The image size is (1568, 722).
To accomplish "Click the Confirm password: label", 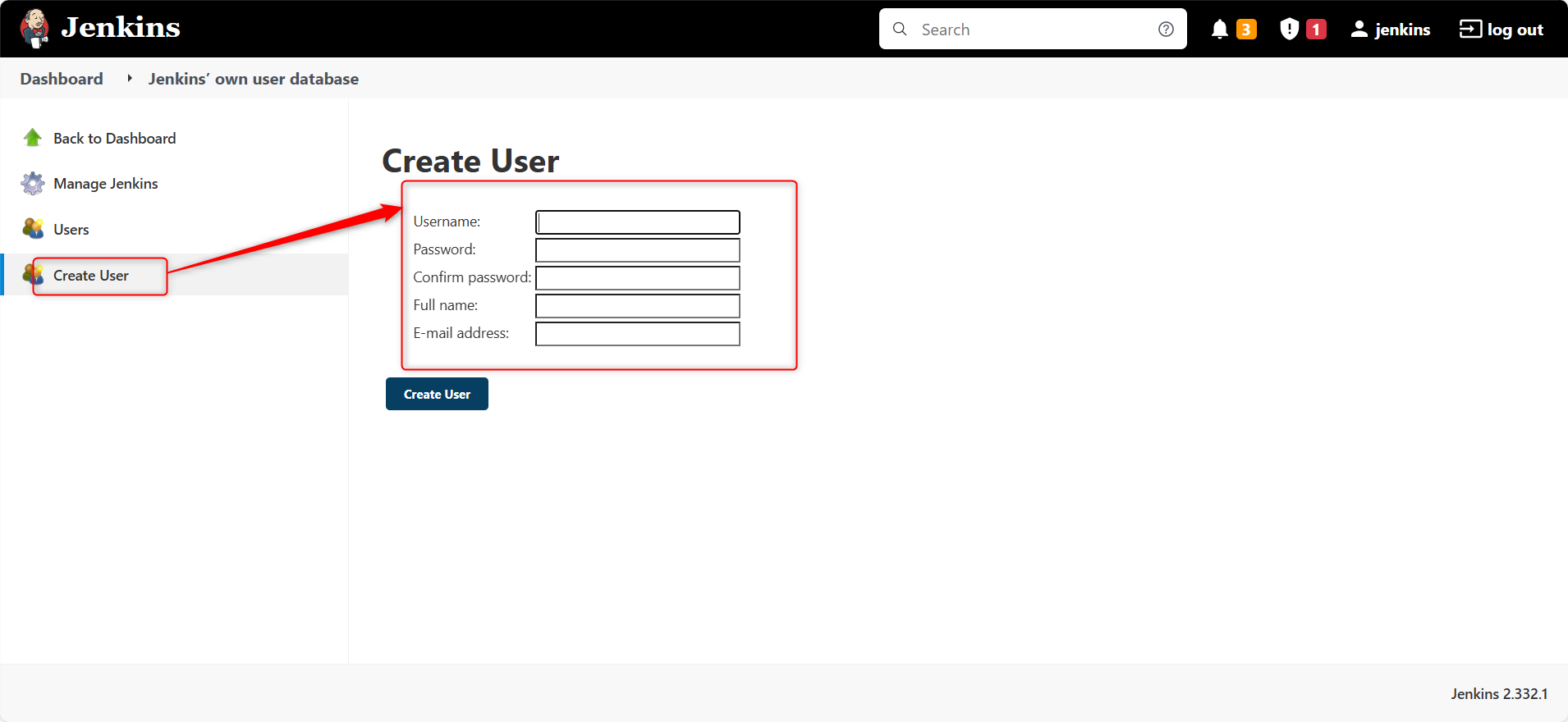I will pos(472,277).
